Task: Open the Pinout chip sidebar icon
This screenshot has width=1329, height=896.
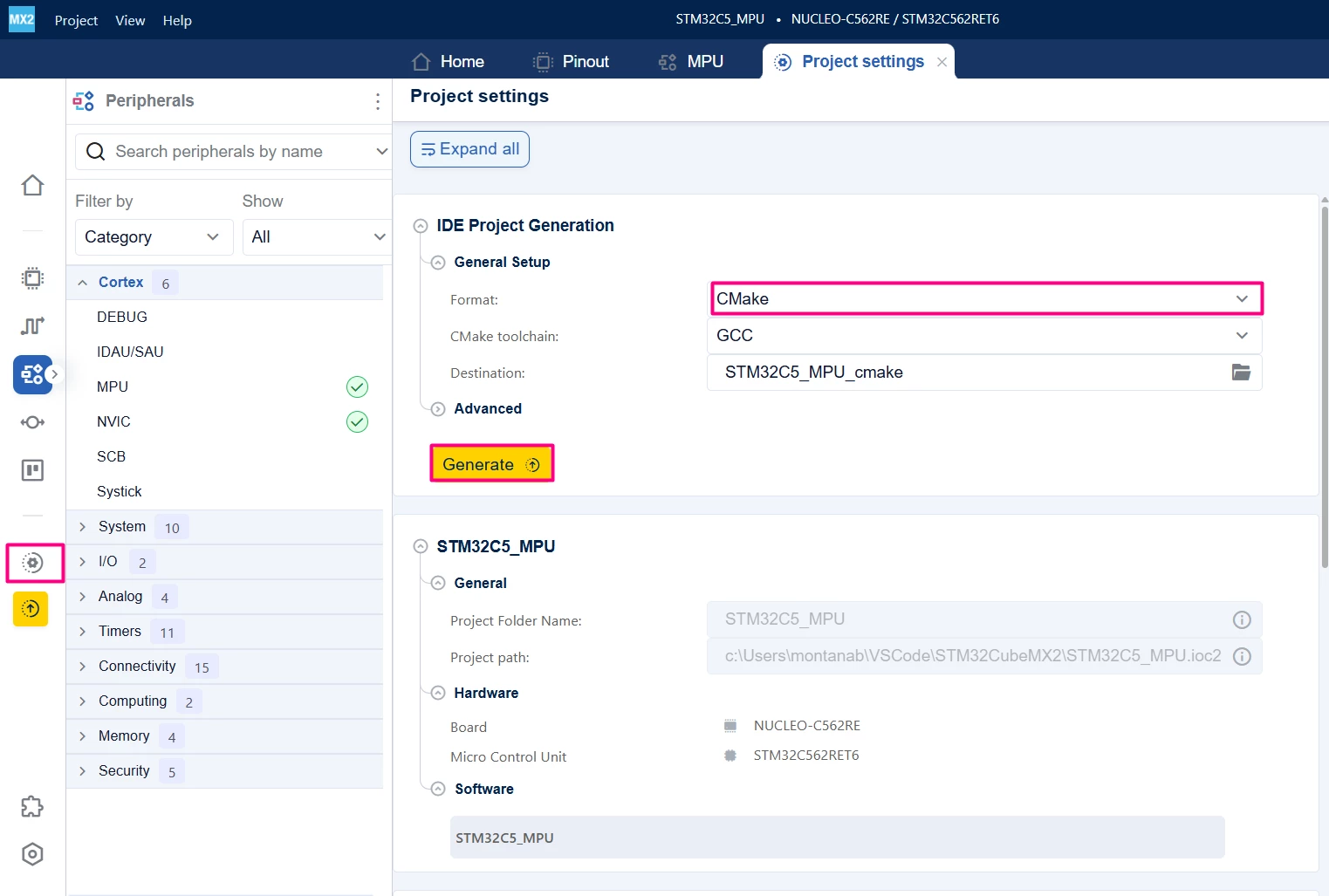Action: click(32, 278)
